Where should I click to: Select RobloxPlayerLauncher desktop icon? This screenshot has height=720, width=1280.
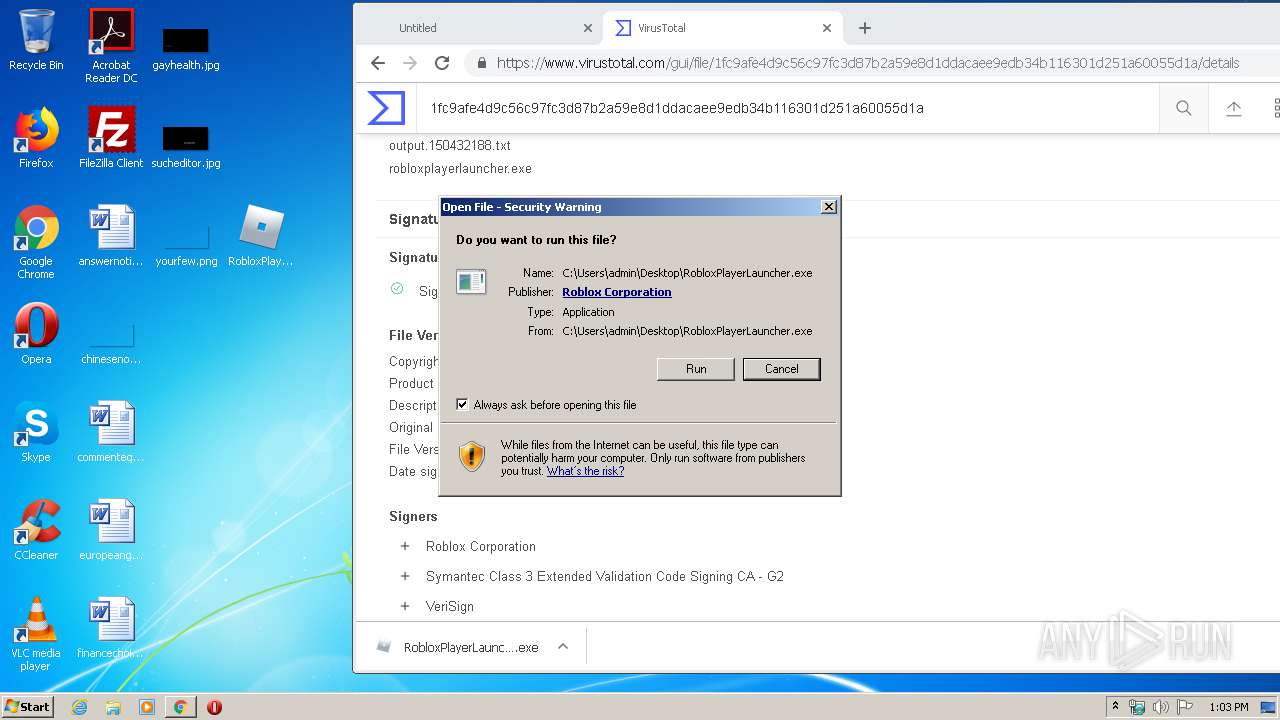pyautogui.click(x=261, y=236)
